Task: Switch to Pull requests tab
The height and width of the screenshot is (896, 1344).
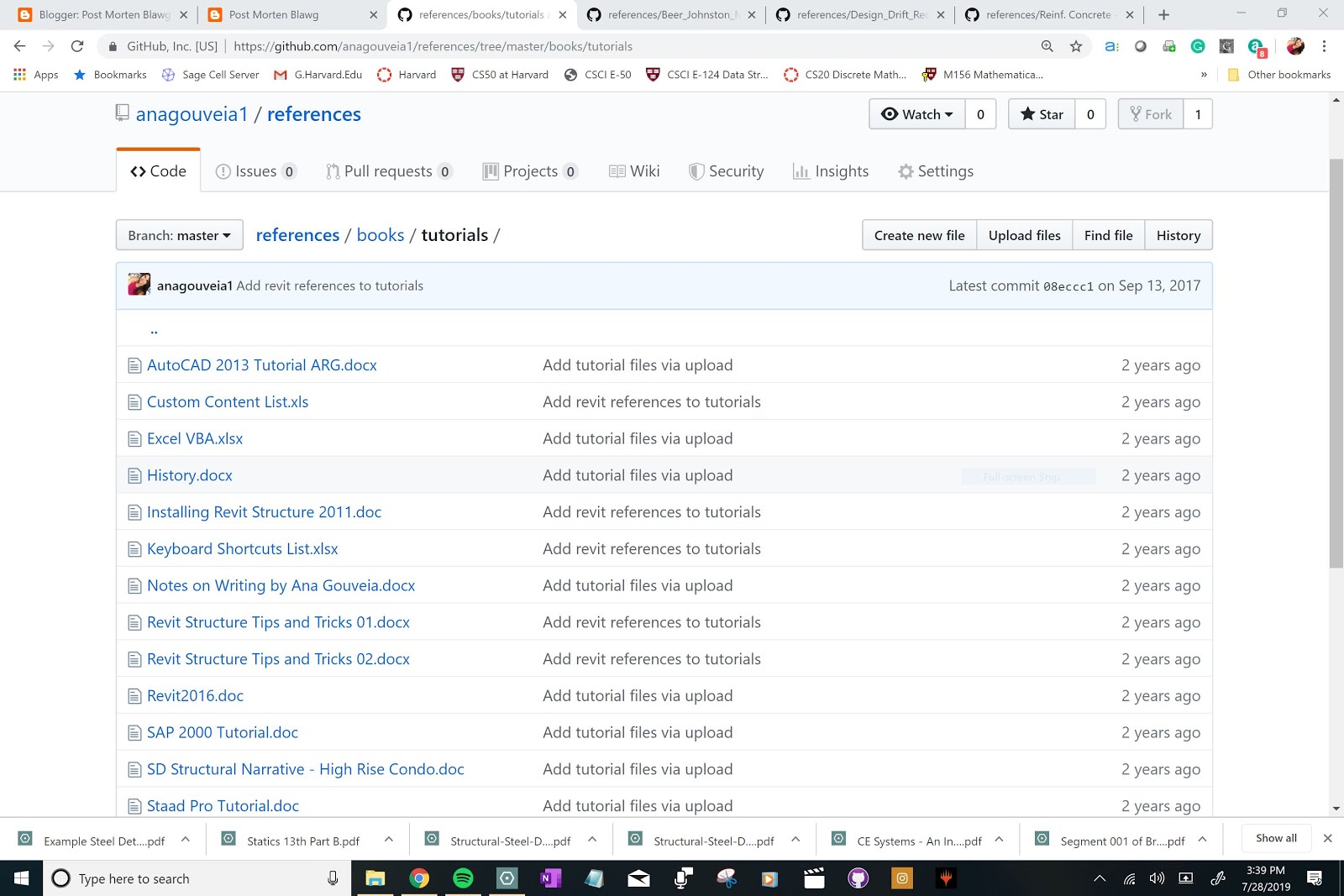Action: click(389, 171)
